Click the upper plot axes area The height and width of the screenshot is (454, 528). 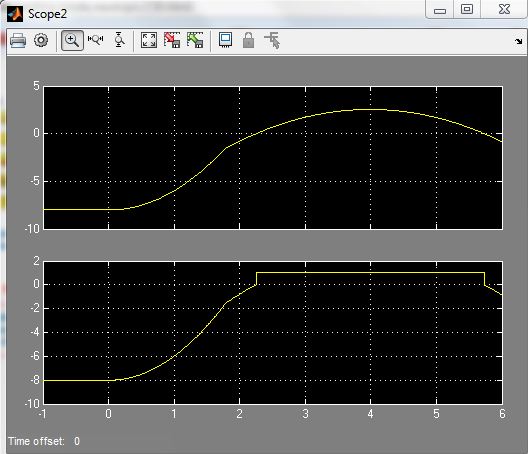(273, 158)
